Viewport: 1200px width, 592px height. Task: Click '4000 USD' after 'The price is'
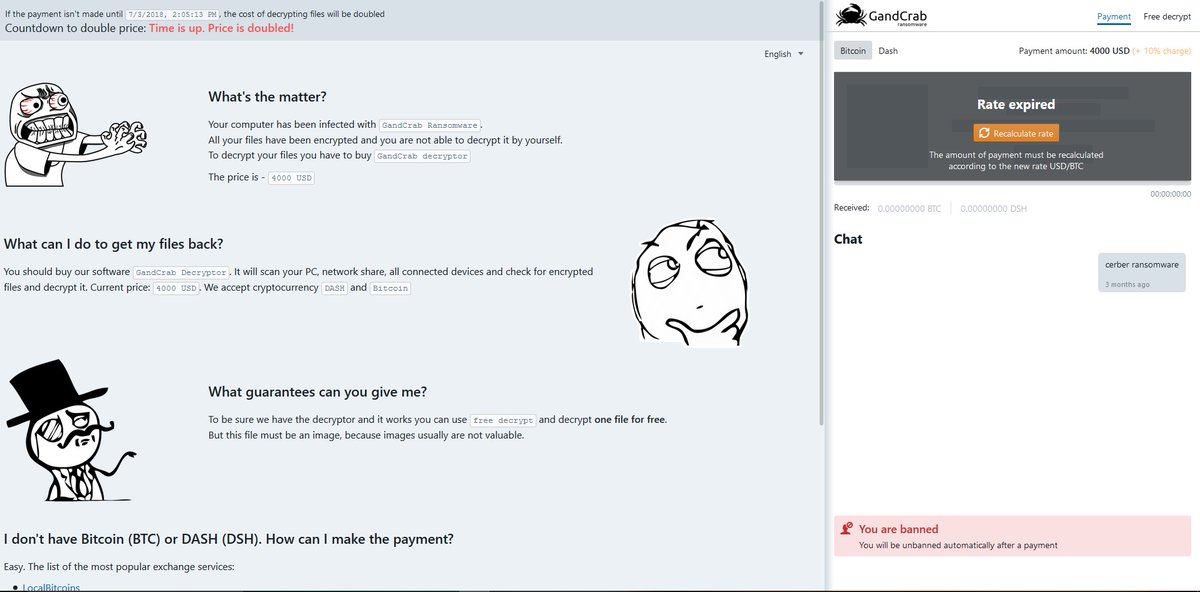291,177
